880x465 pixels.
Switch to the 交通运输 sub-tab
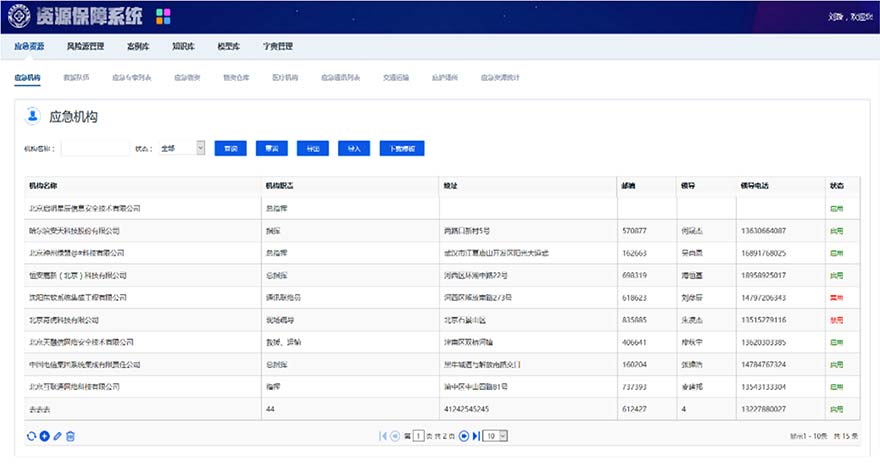coord(396,77)
